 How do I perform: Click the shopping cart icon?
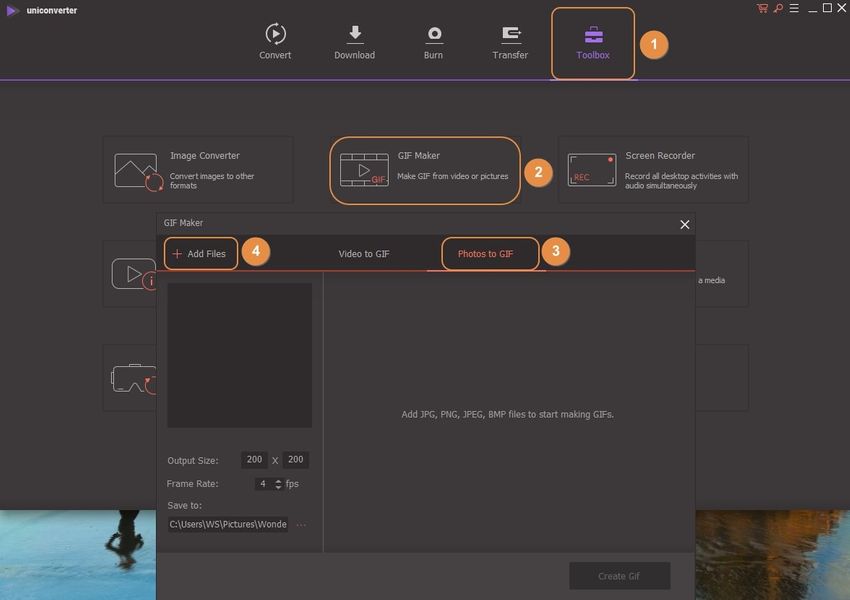point(763,8)
